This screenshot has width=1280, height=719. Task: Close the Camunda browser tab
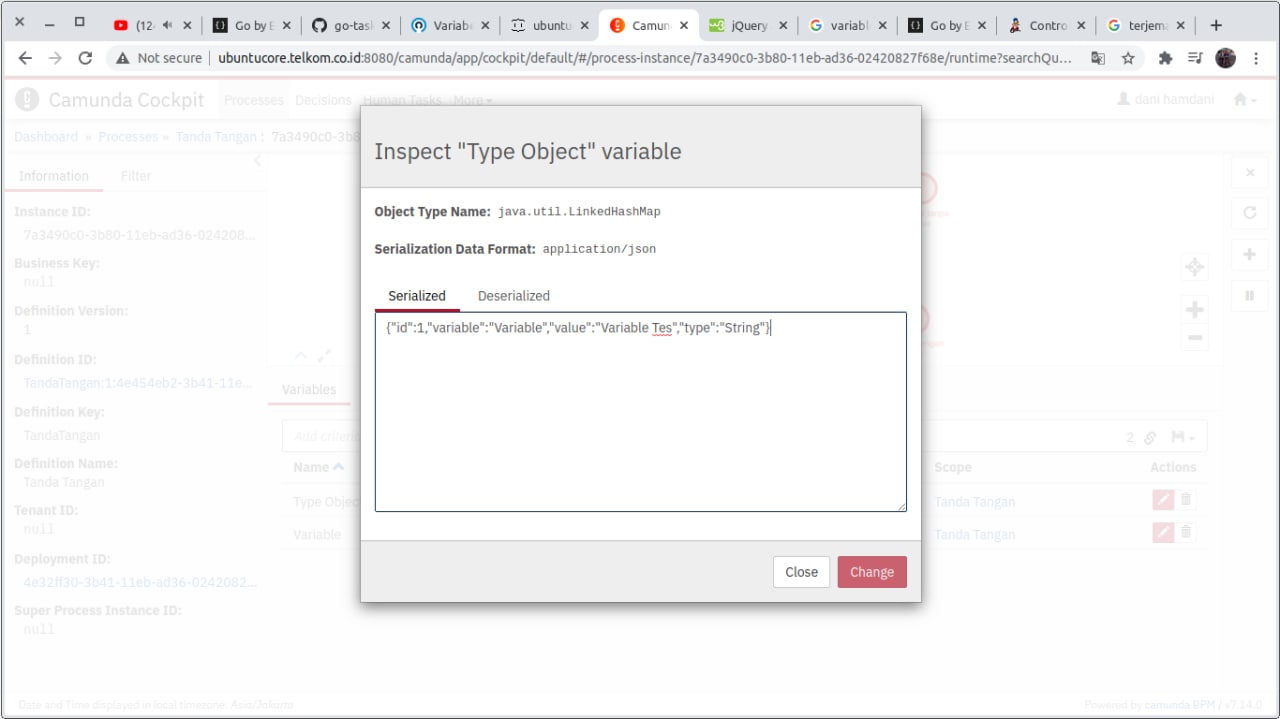684,25
